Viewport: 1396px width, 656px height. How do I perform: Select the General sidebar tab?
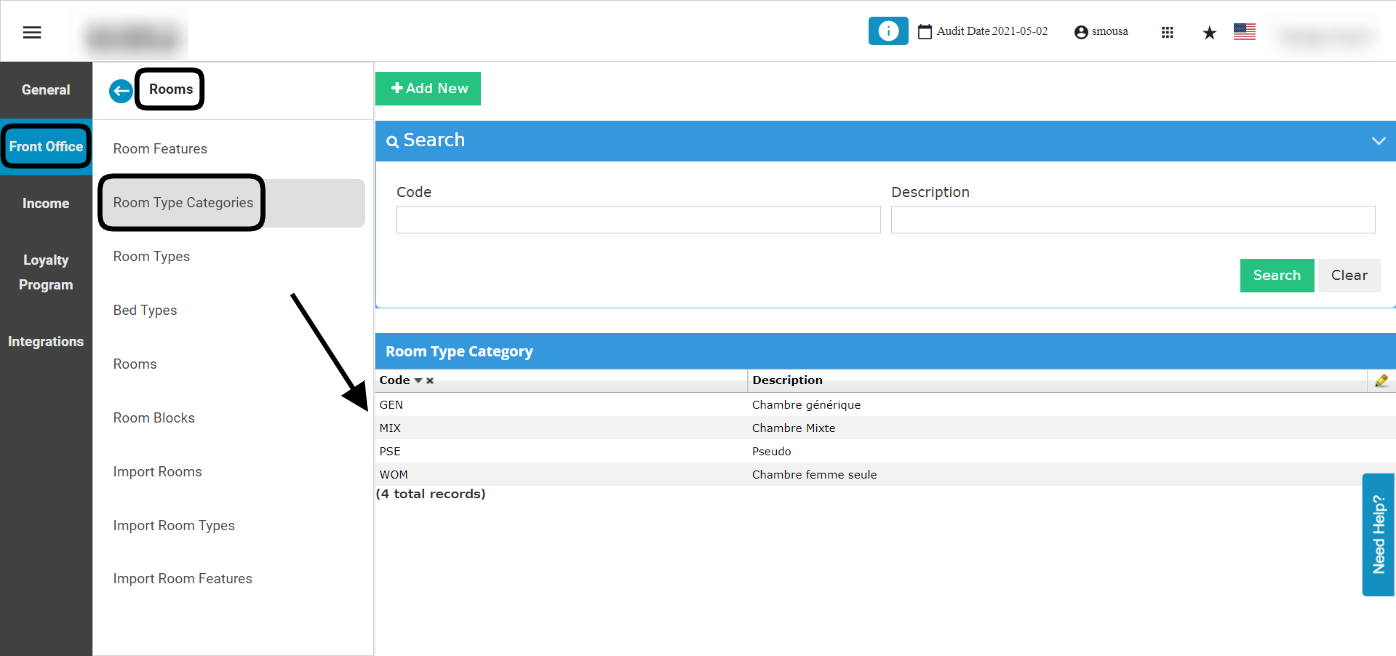click(46, 90)
